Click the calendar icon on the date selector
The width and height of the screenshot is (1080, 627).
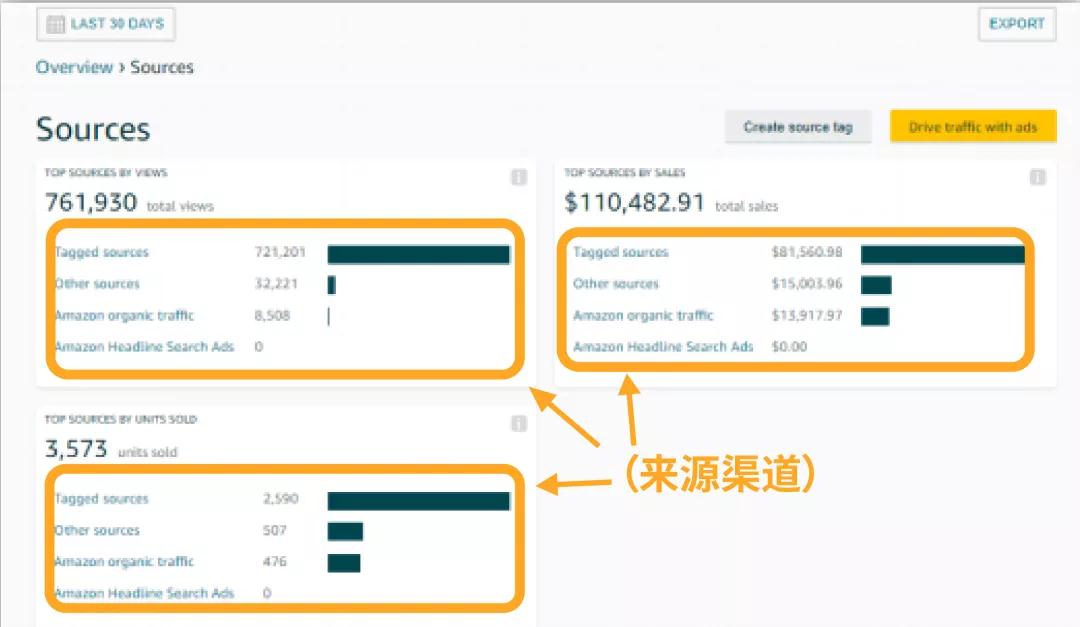tap(55, 24)
